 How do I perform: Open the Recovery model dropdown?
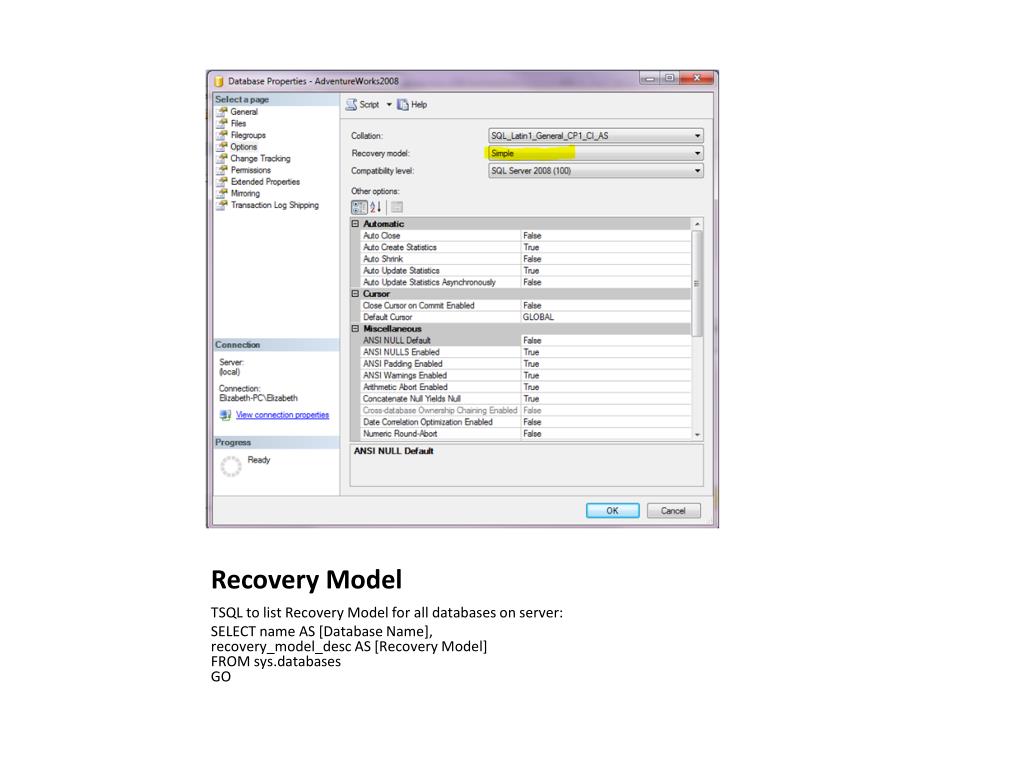(596, 153)
